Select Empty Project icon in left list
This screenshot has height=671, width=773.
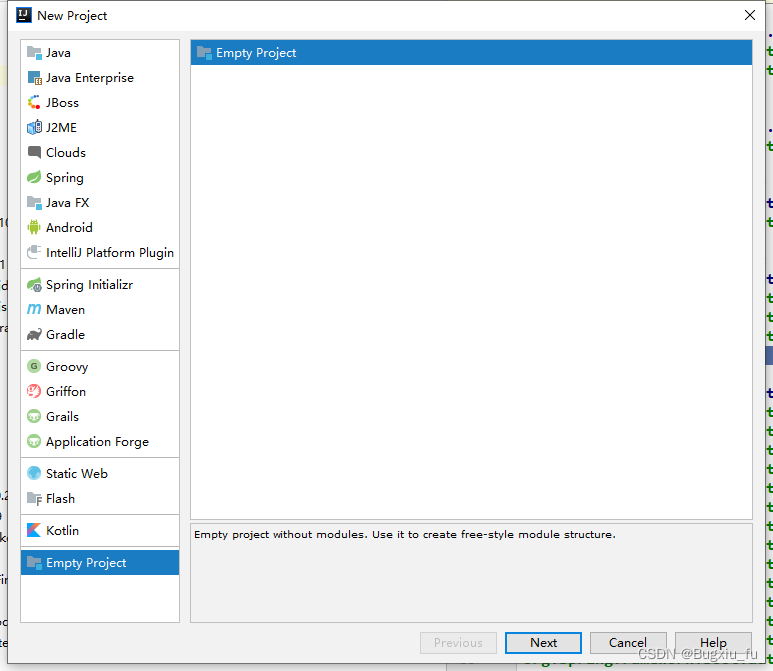point(34,563)
